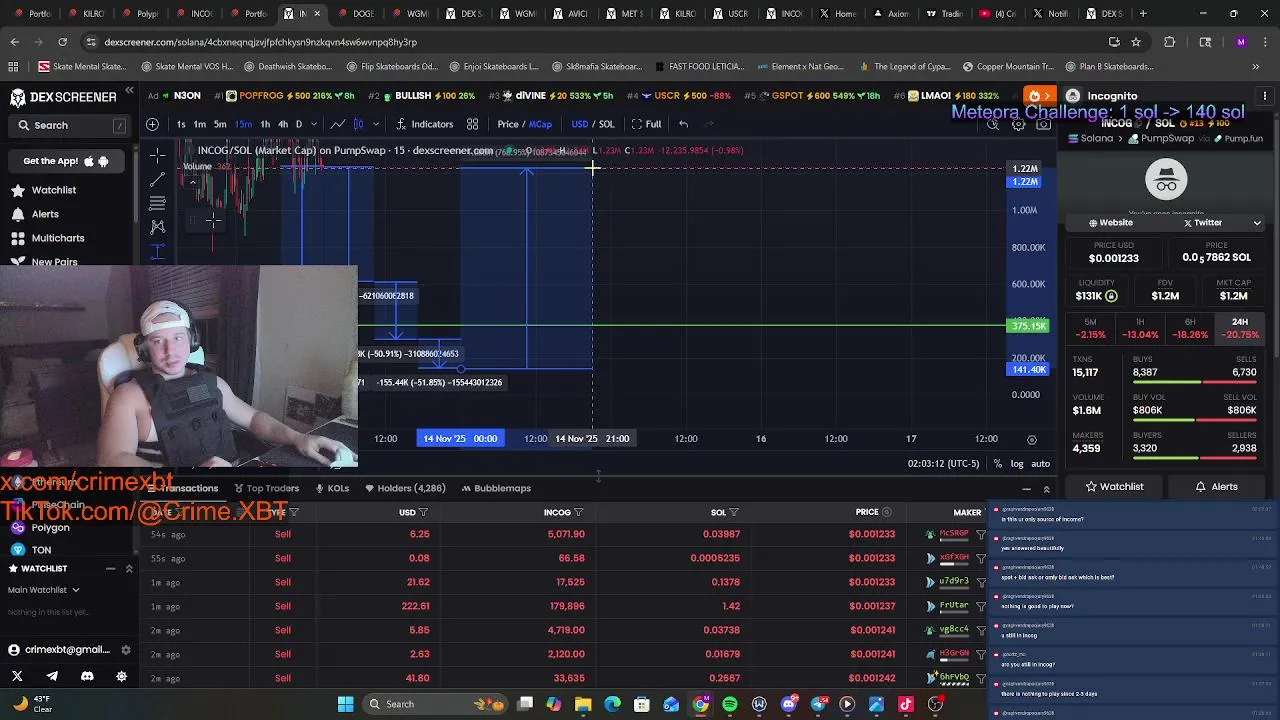Screen dimensions: 1280x720
Task: Open account settings gear beside email
Action: [126, 650]
